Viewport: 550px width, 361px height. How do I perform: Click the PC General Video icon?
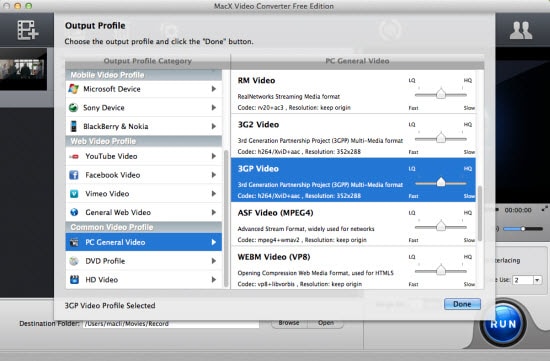[74, 242]
